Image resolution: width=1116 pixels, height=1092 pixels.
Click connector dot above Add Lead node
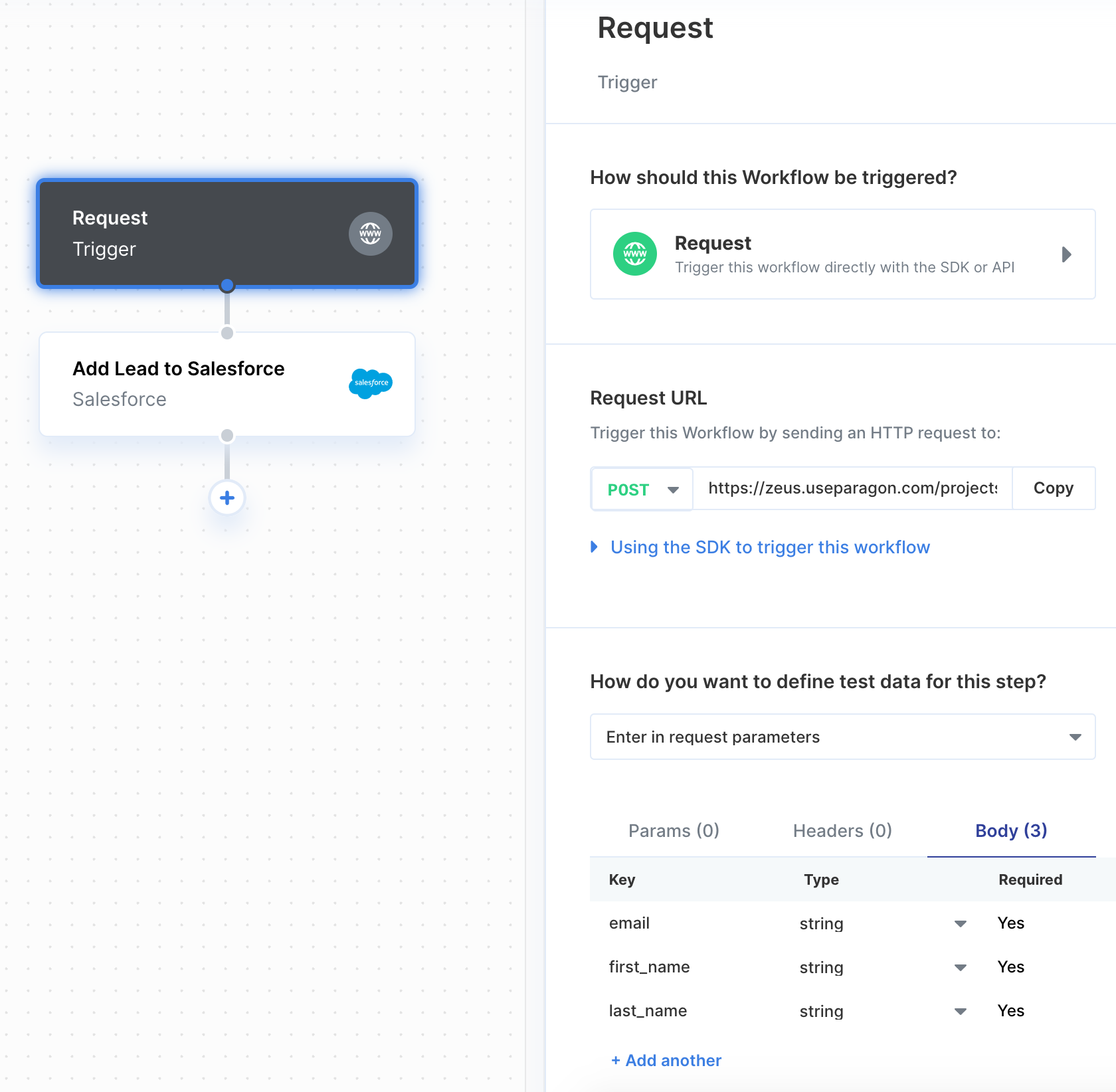point(227,333)
